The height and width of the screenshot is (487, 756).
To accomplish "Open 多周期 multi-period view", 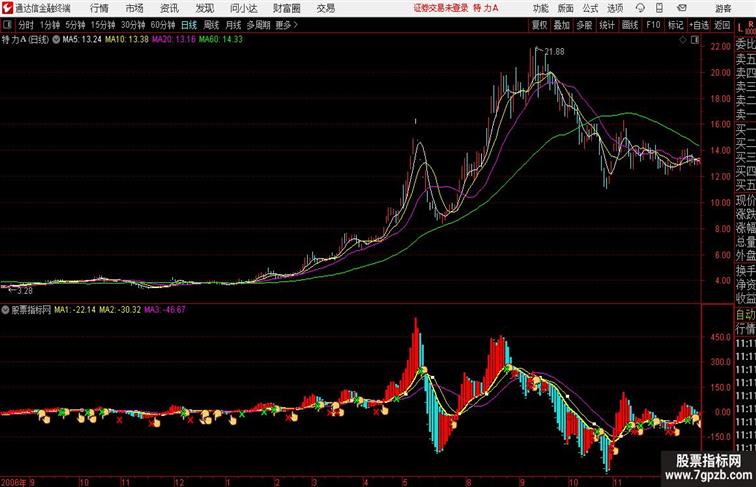I will pos(258,25).
